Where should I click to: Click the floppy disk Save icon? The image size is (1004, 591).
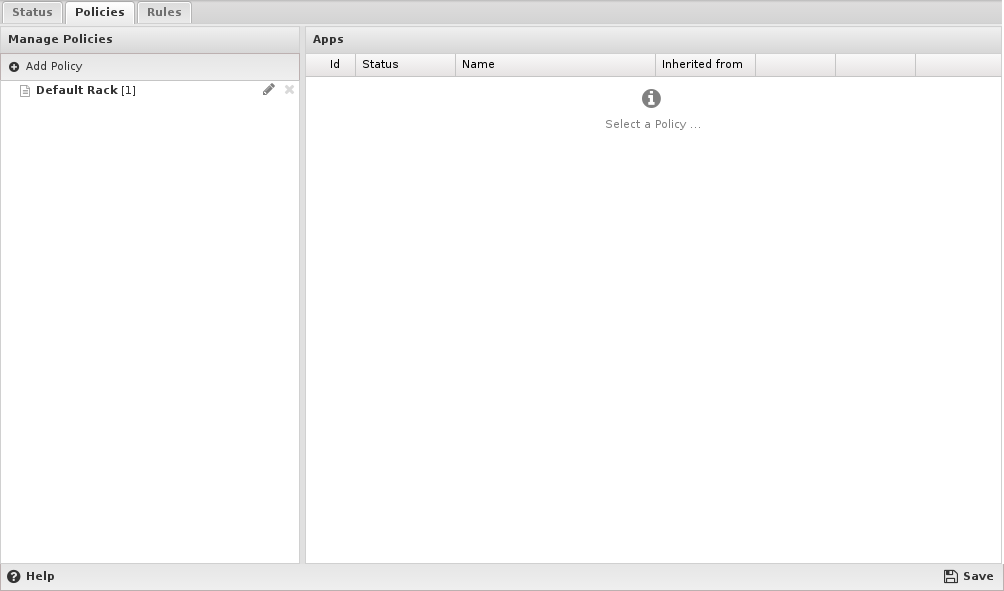[x=950, y=577]
